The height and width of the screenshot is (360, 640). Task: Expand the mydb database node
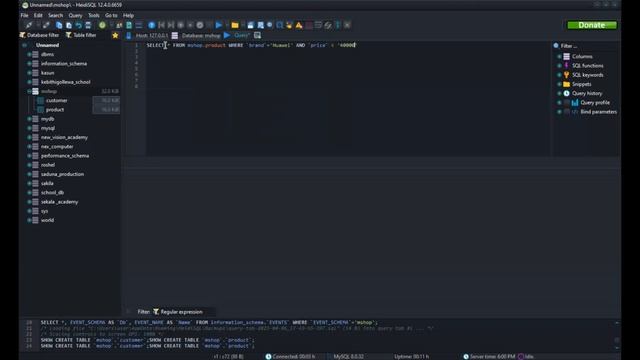click(29, 119)
